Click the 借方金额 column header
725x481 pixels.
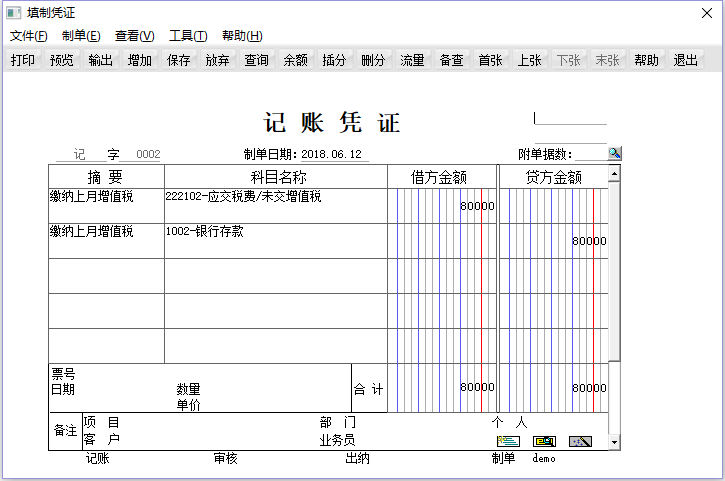[x=442, y=177]
